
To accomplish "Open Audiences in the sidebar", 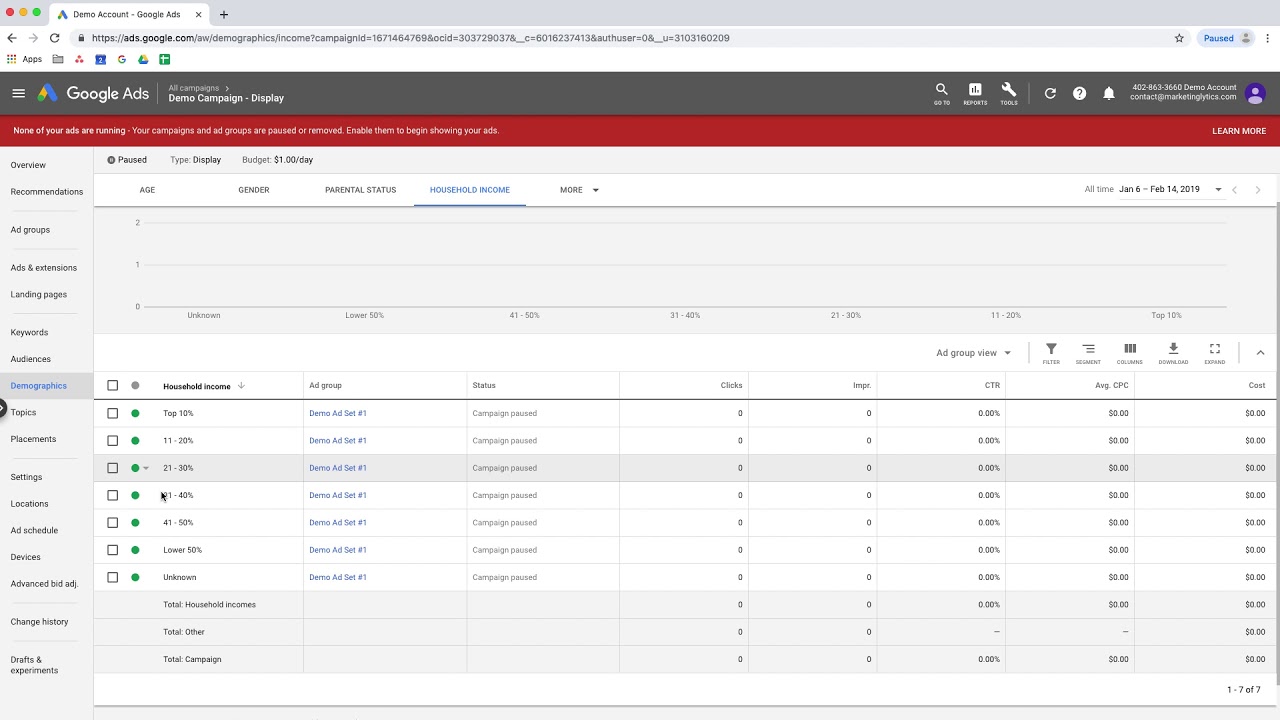I will [30, 359].
